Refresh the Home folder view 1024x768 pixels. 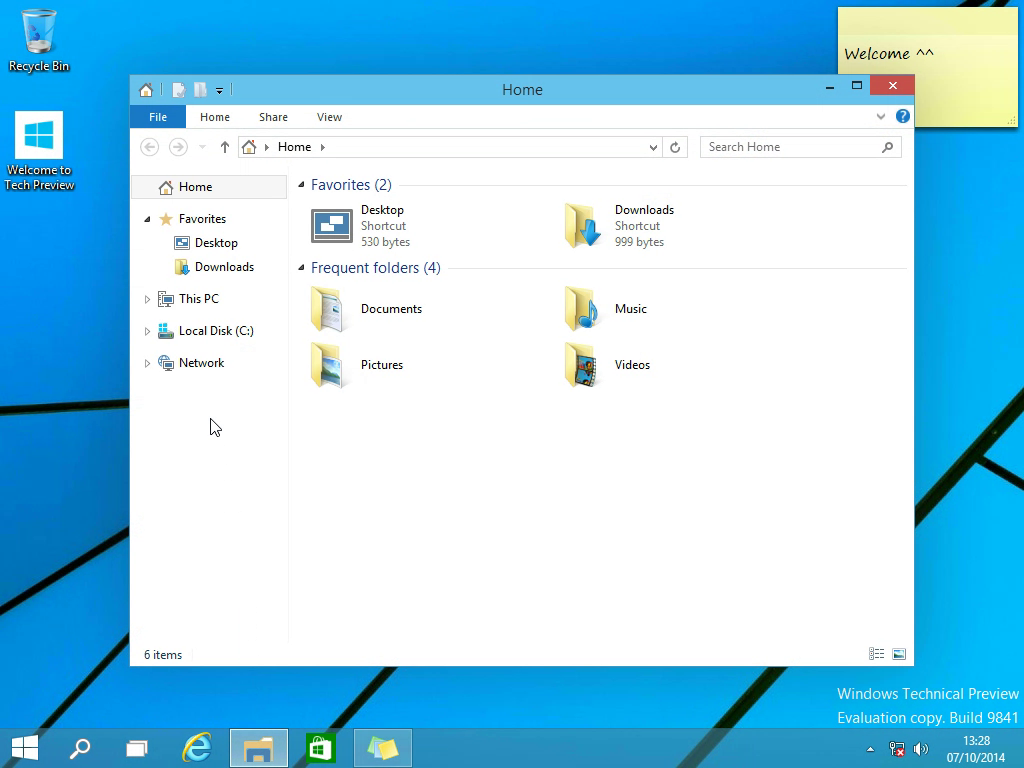click(675, 147)
